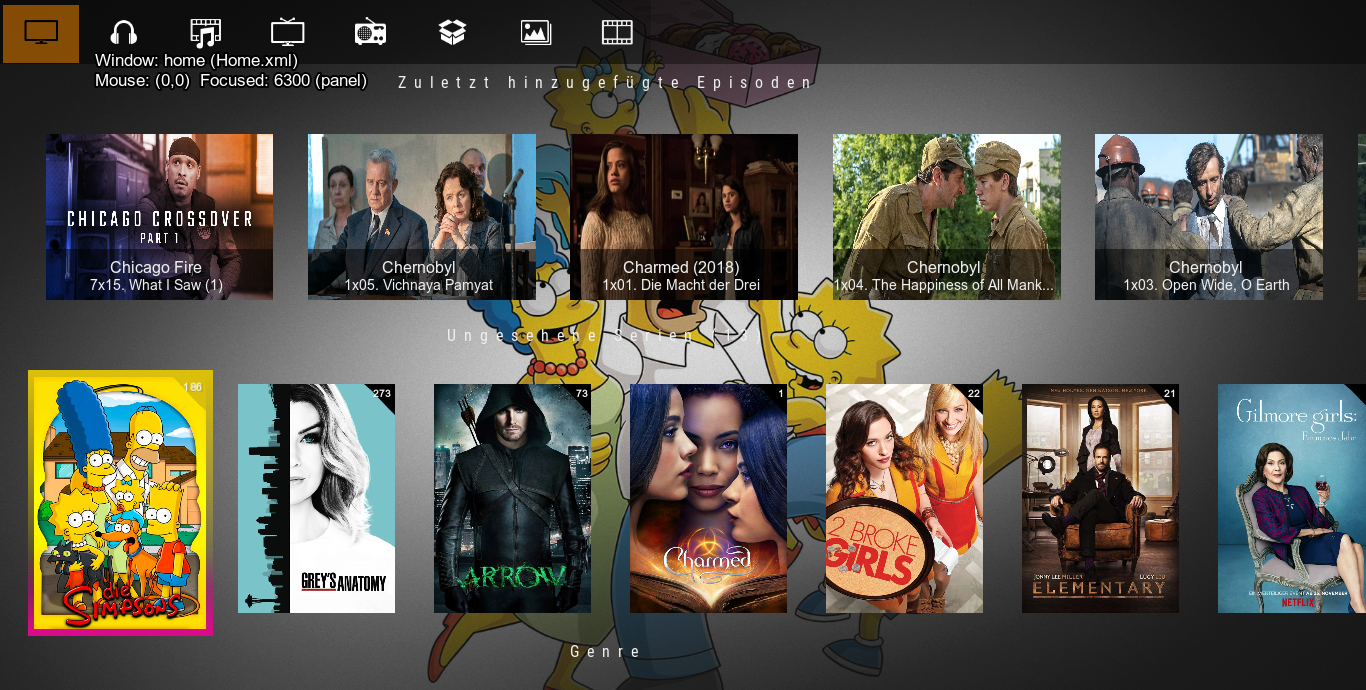
Task: Open Charmed (2018) 1x01 episode thumbnail
Action: point(684,217)
